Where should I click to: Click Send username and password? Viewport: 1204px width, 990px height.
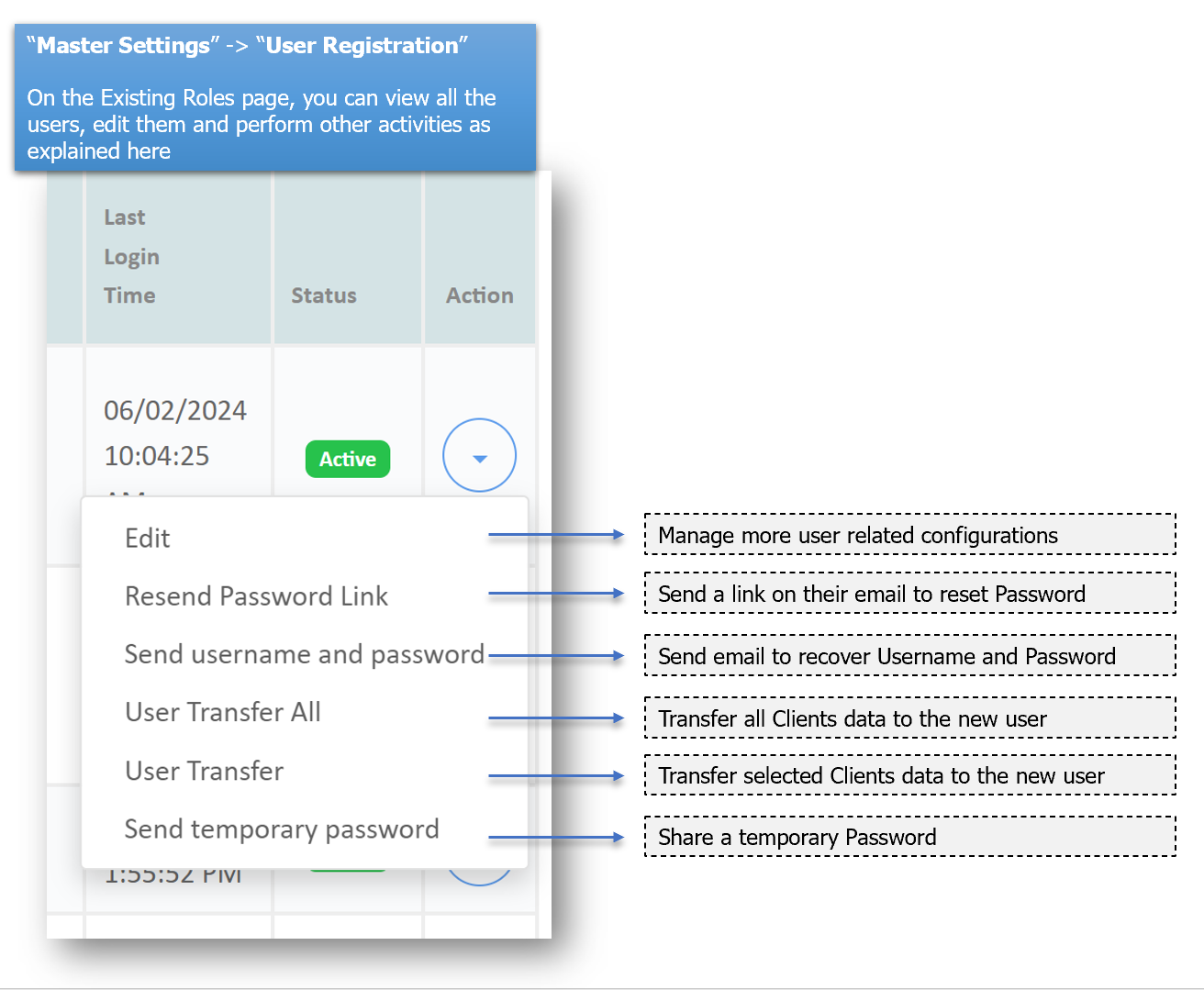point(304,654)
